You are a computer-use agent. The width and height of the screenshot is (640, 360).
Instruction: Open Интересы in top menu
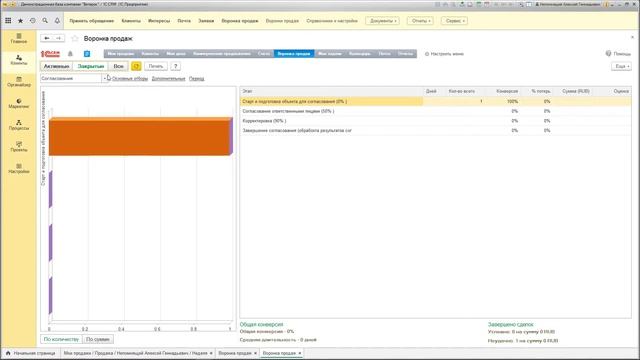(159, 21)
